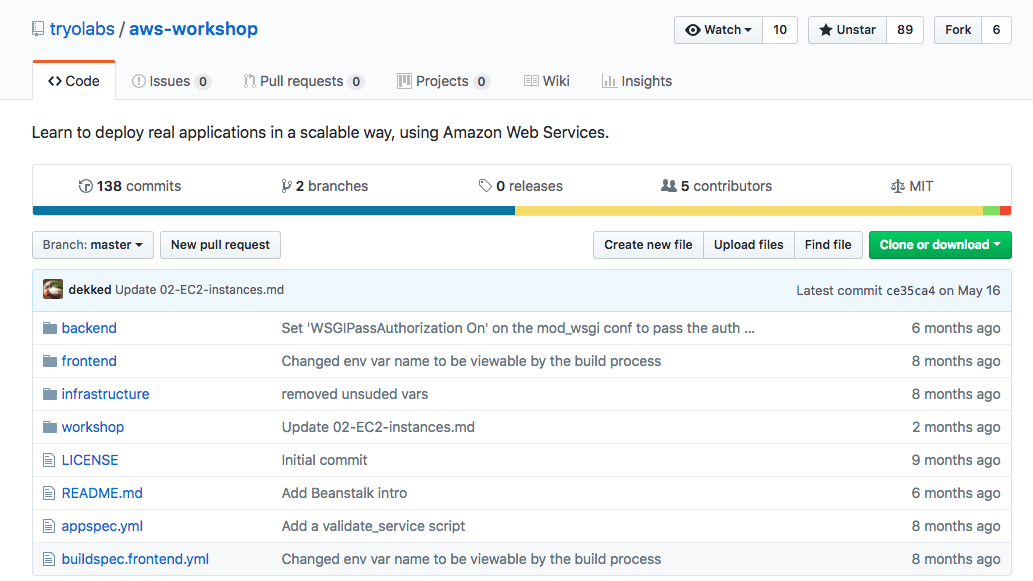
Task: Click the LICENSE file icon
Action: coord(49,460)
